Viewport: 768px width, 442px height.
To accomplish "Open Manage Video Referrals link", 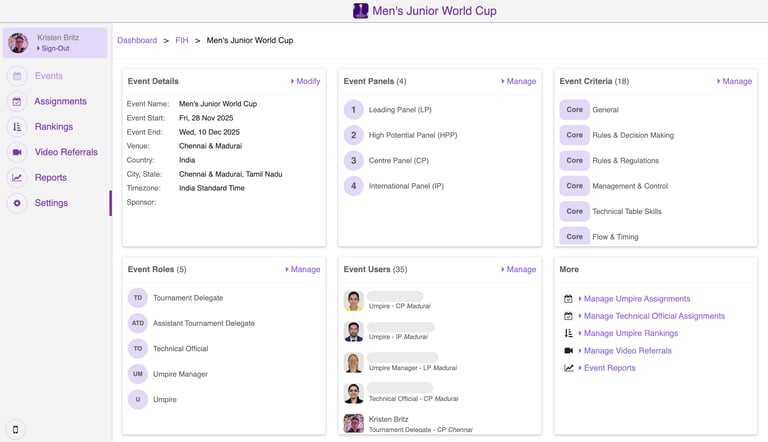I will (x=627, y=351).
